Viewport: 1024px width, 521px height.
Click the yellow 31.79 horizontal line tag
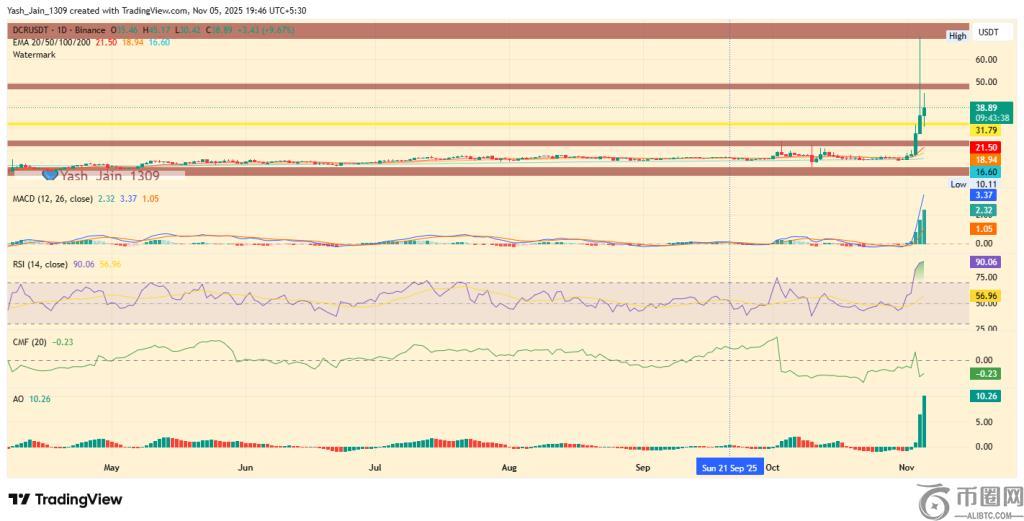click(x=987, y=130)
